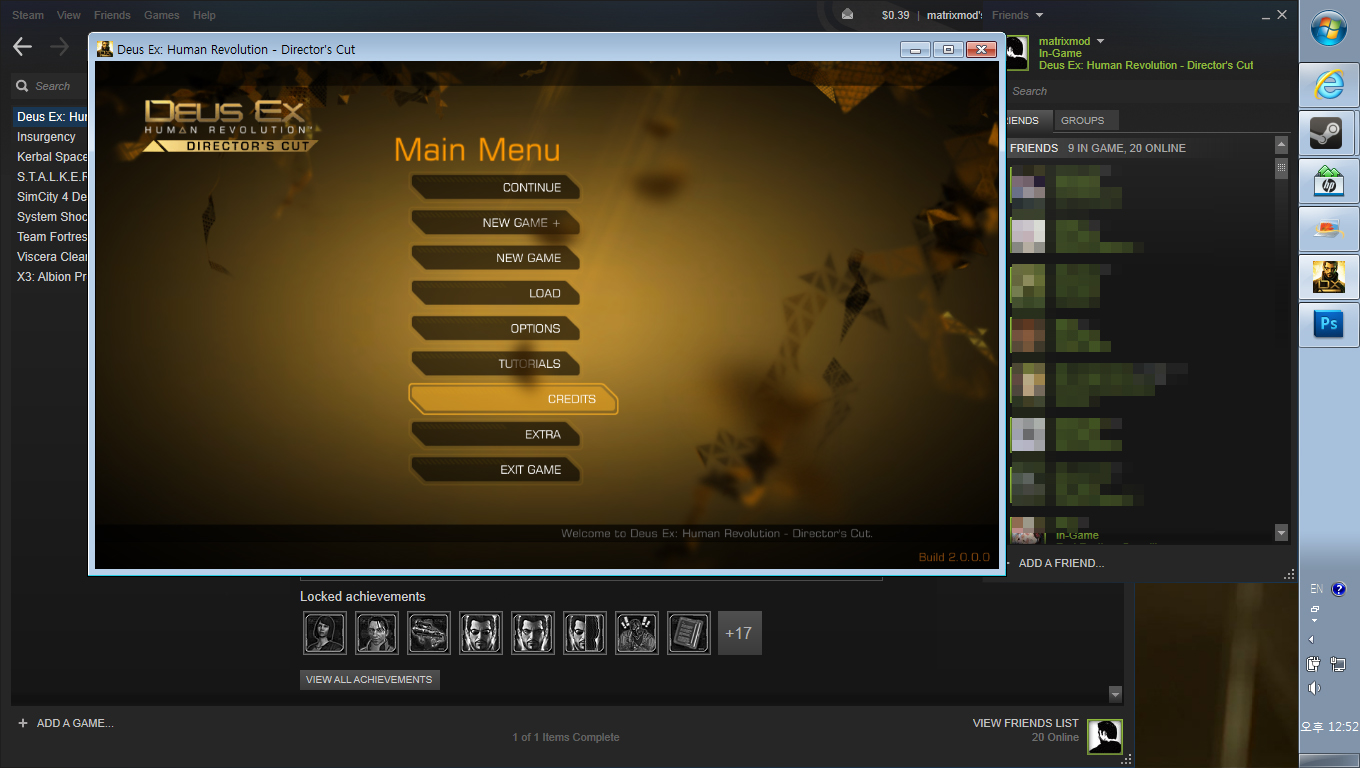The width and height of the screenshot is (1360, 768).
Task: Select Team Fortress in the library list
Action: pyautogui.click(x=51, y=237)
